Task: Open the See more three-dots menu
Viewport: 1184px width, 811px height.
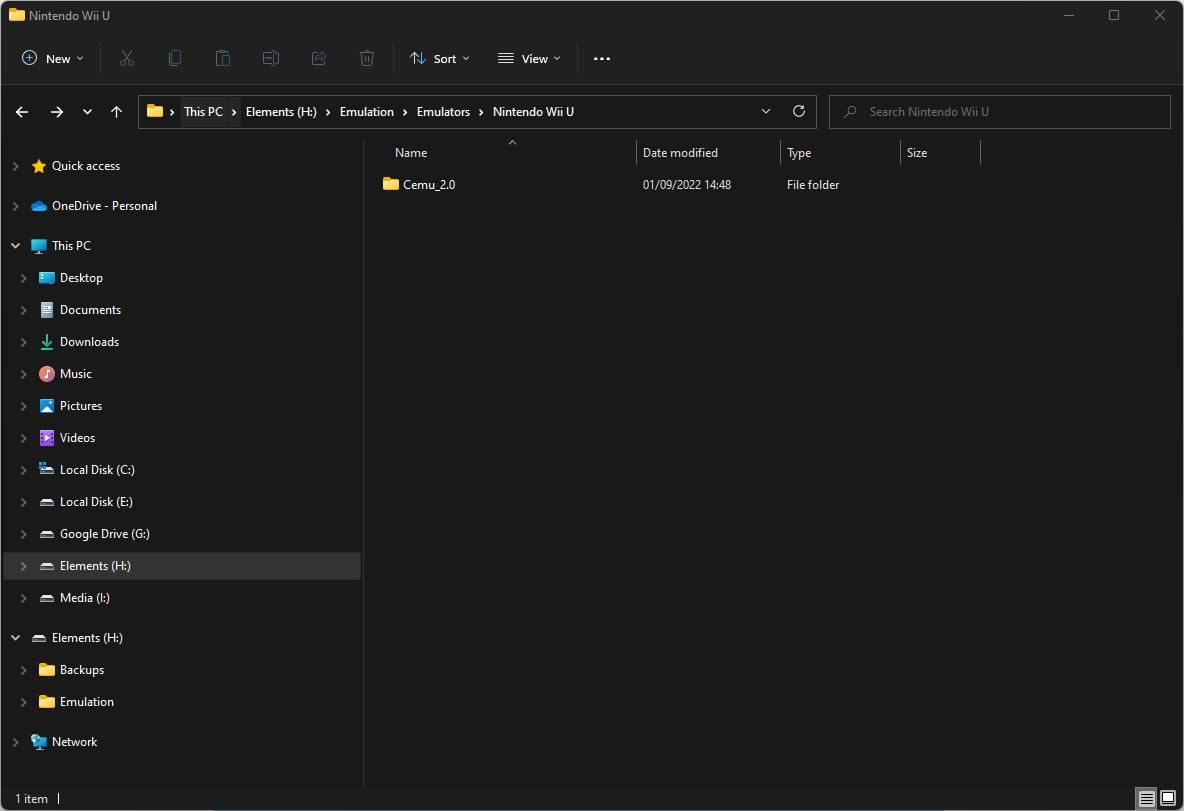Action: [601, 59]
